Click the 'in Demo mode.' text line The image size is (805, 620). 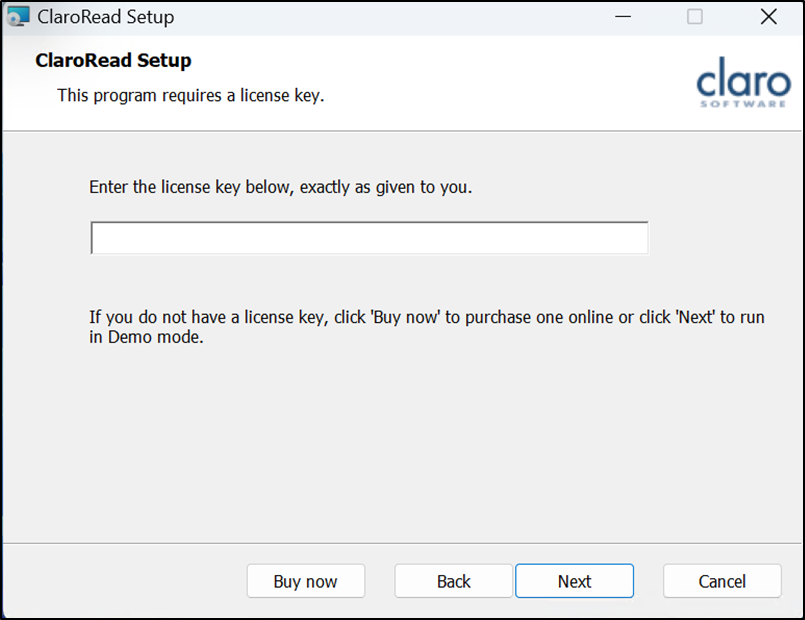146,338
